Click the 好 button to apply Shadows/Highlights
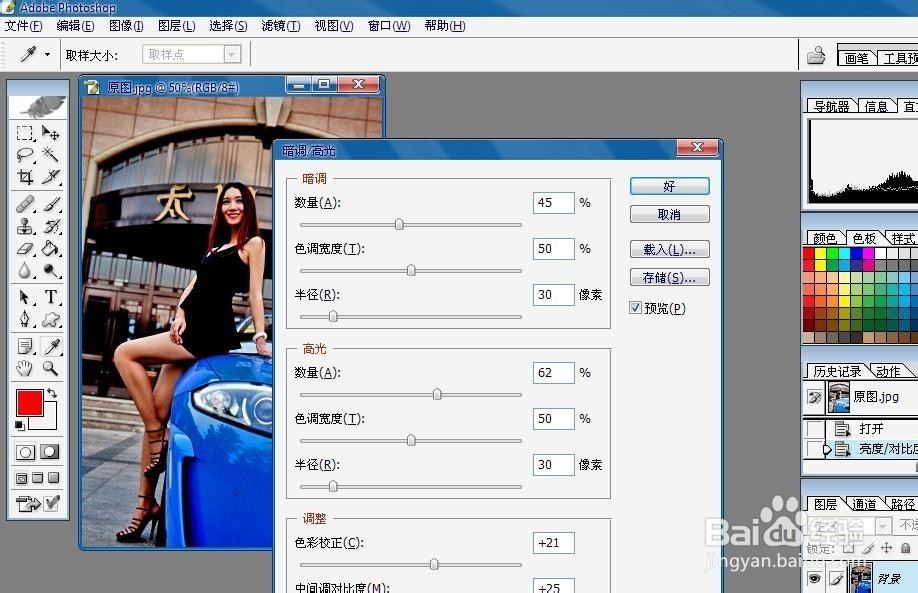The width and height of the screenshot is (918, 593). [669, 186]
